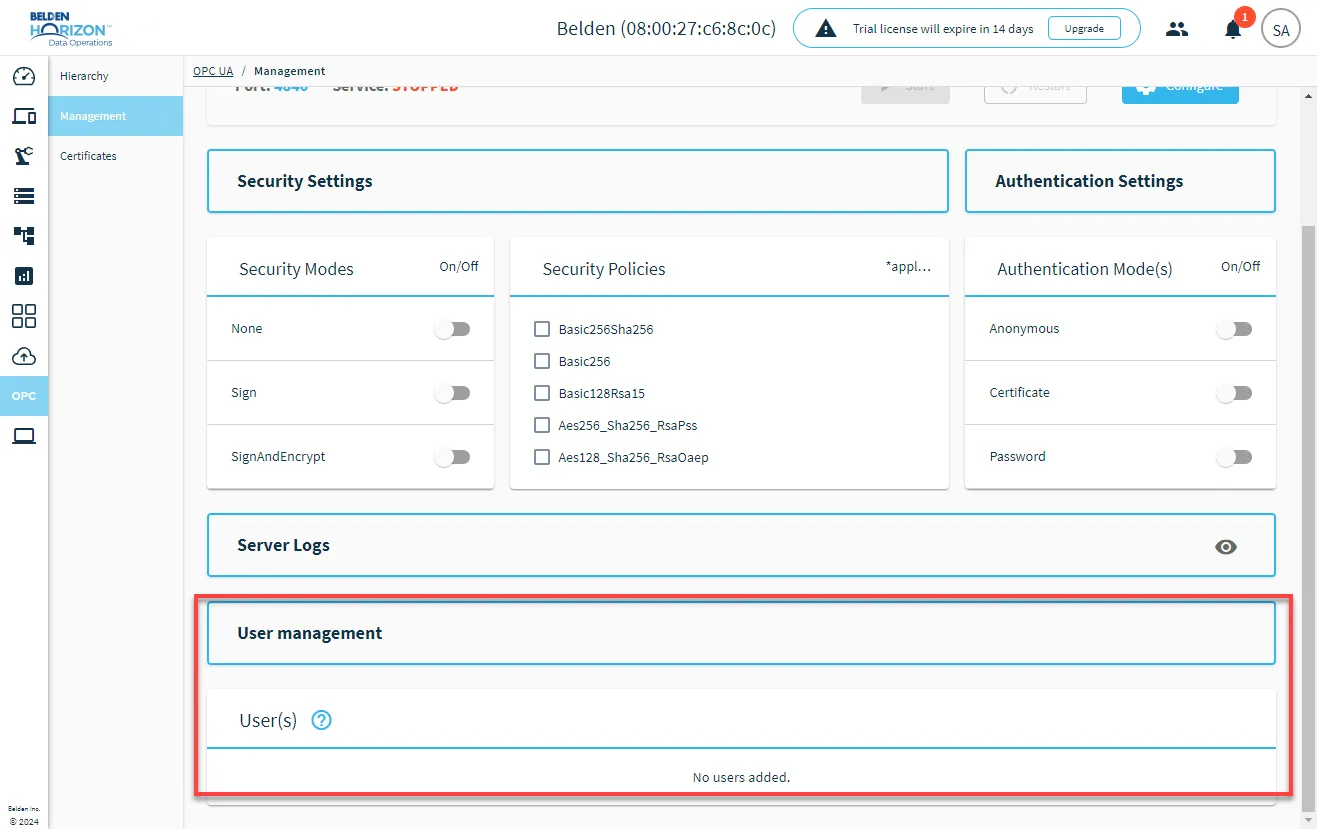Click the Upgrade license button
The width and height of the screenshot is (1317, 829).
click(1084, 29)
